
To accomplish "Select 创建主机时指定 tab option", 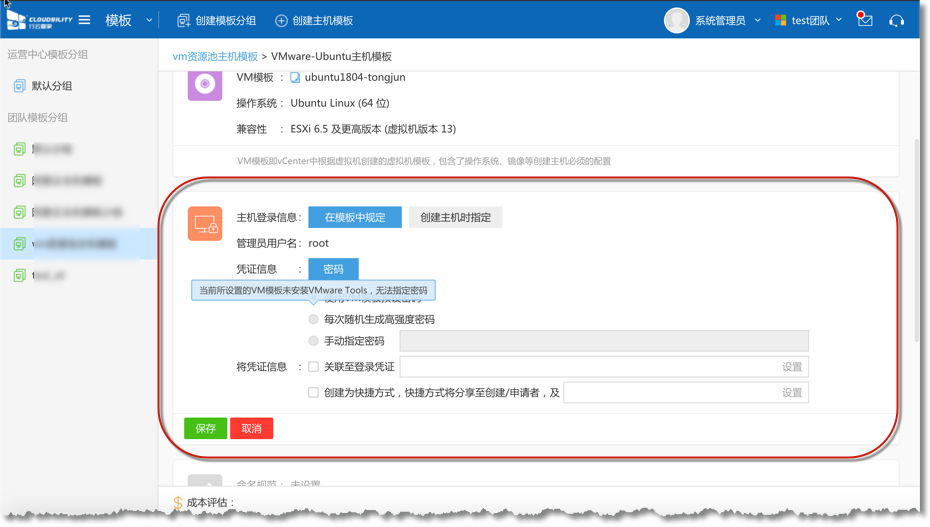I will pyautogui.click(x=455, y=217).
